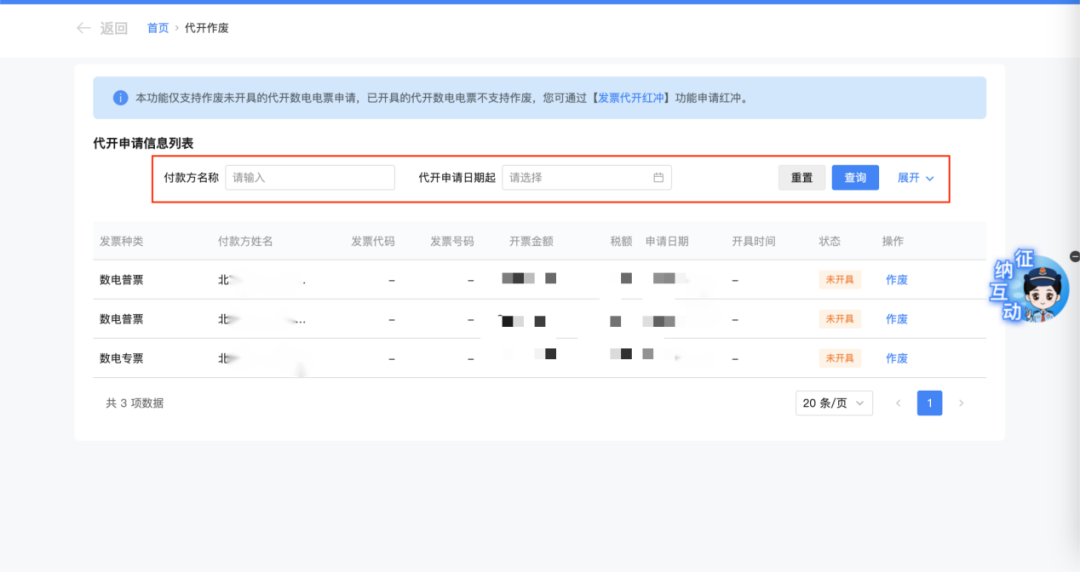
Task: Click the 发票号码 column header
Action: click(x=452, y=241)
